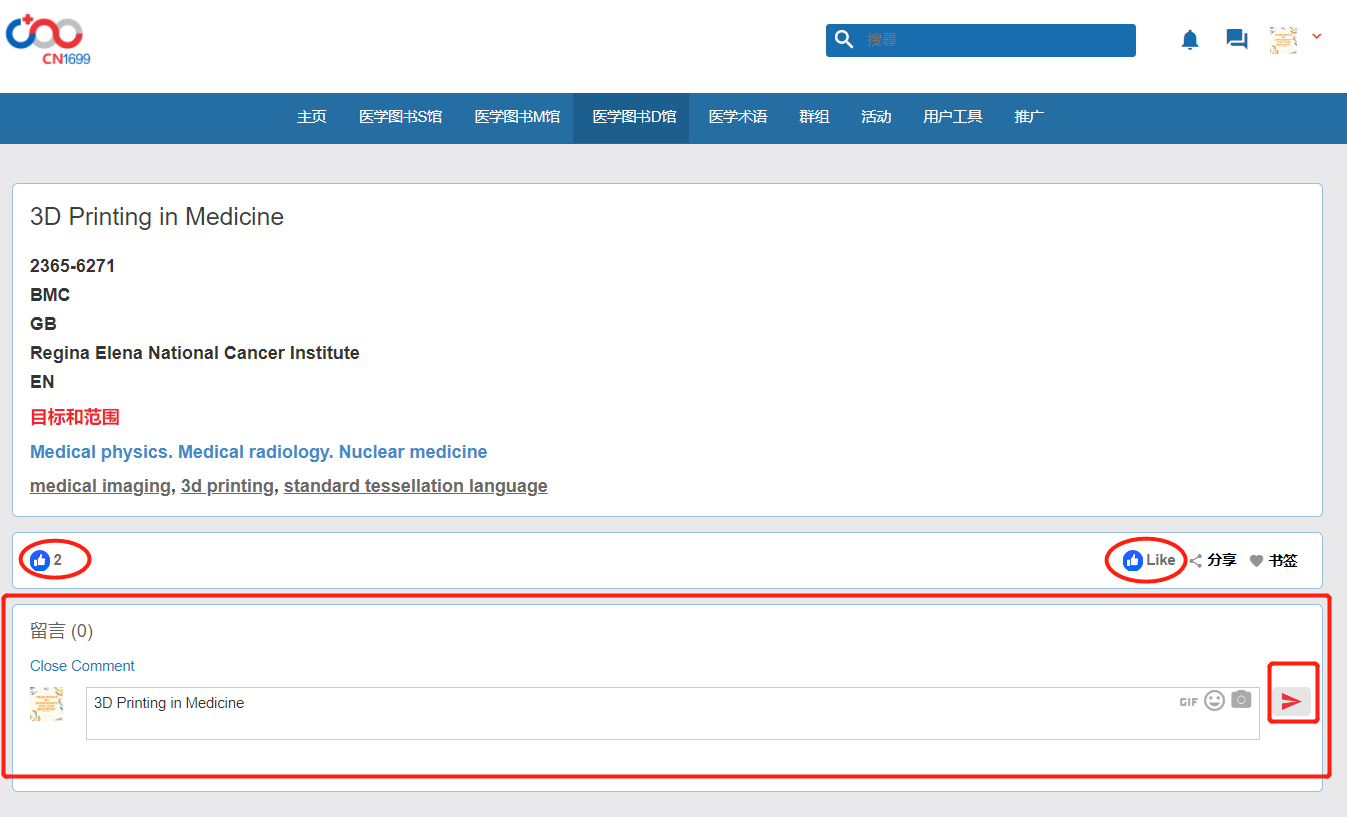Click the GB country code text
Viewport: 1347px width, 817px height.
pos(43,324)
